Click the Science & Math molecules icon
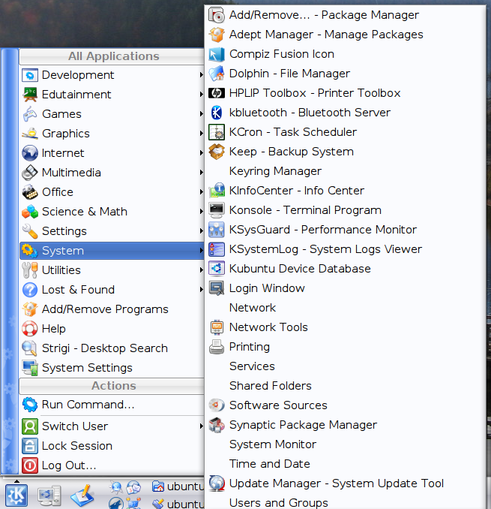The height and width of the screenshot is (509, 491). 30,212
